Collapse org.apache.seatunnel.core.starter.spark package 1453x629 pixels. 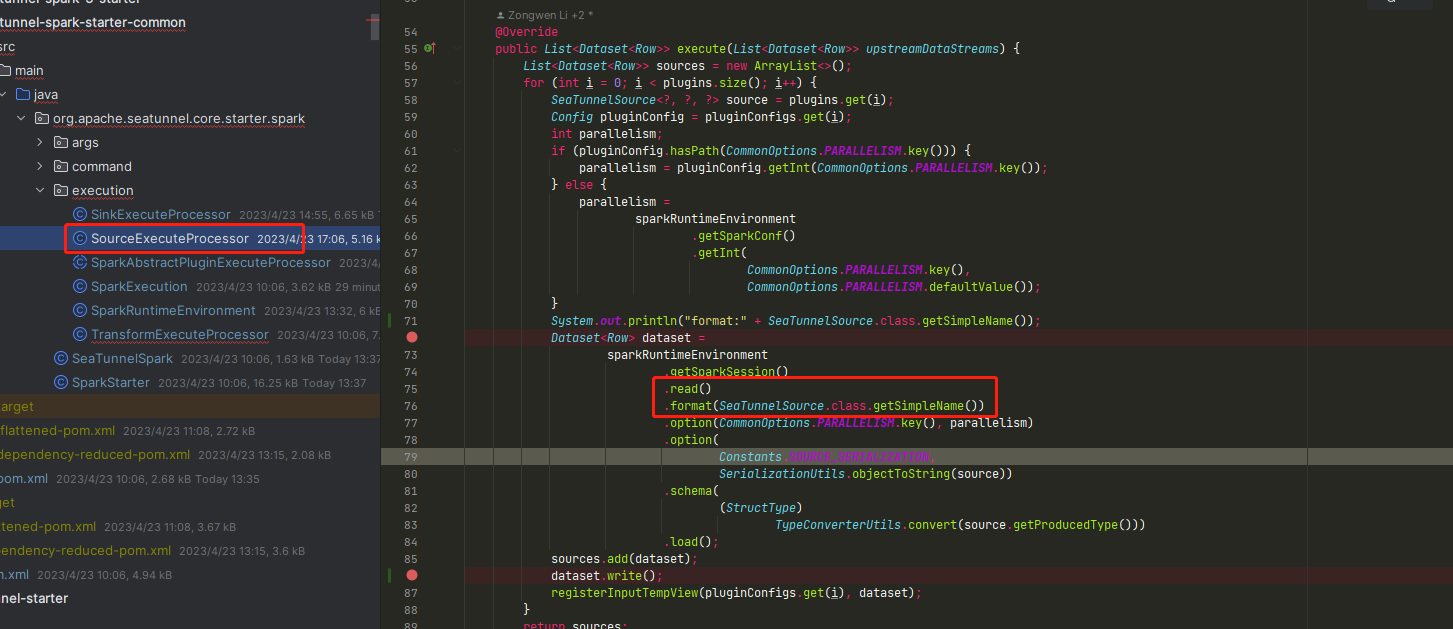22,119
